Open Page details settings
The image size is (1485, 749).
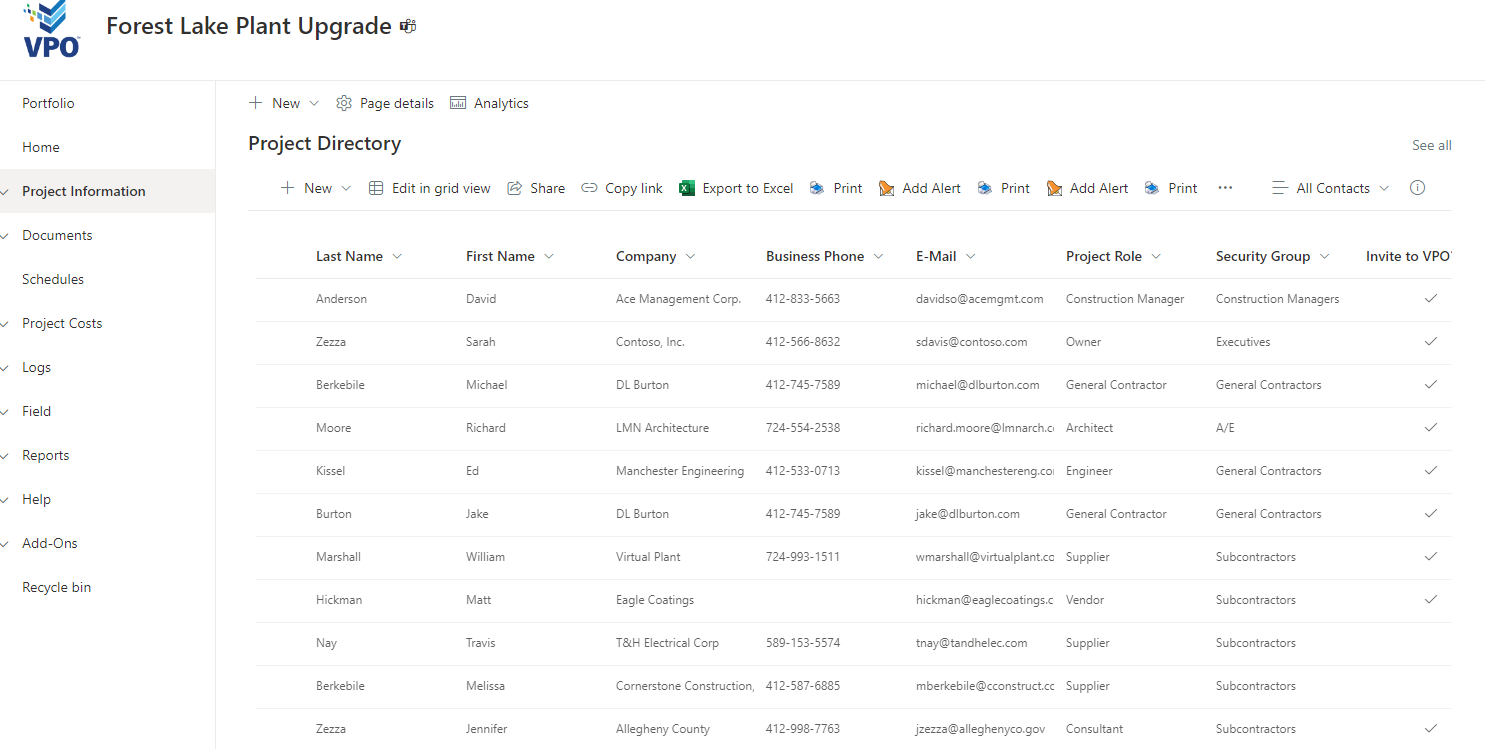click(385, 102)
